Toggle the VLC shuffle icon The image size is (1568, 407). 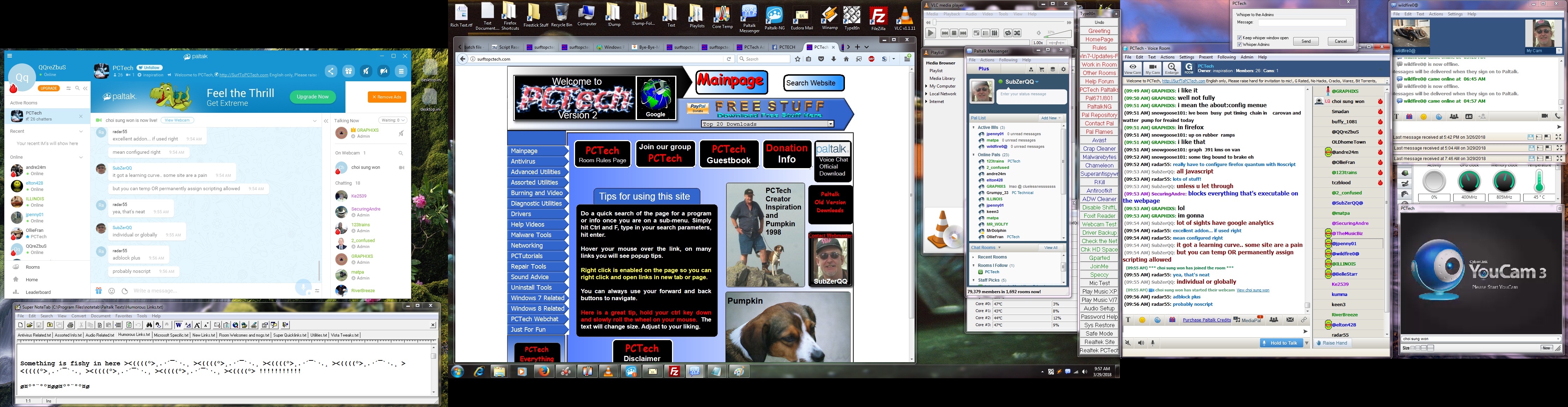1017,34
